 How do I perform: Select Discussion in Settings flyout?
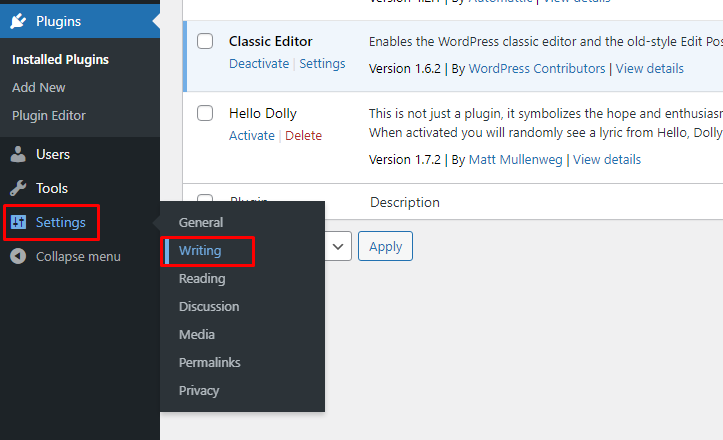(x=209, y=307)
